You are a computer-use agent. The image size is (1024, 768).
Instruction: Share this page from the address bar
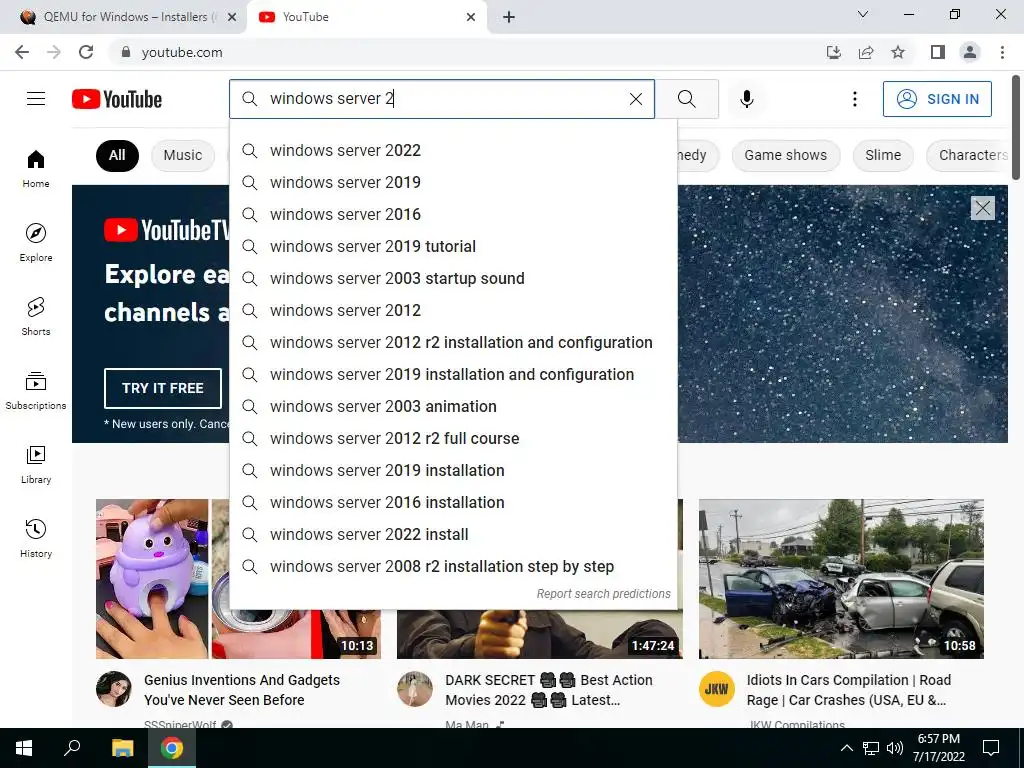coord(866,52)
